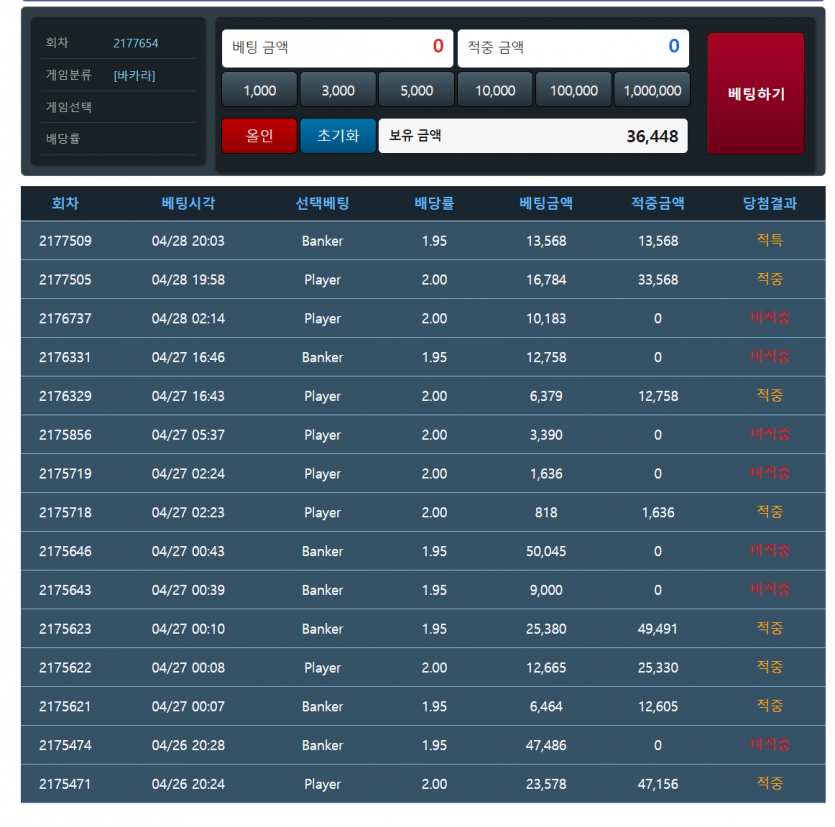Add 3,000 to the bet amount
Image resolution: width=835 pixels, height=827 pixels.
pos(338,90)
